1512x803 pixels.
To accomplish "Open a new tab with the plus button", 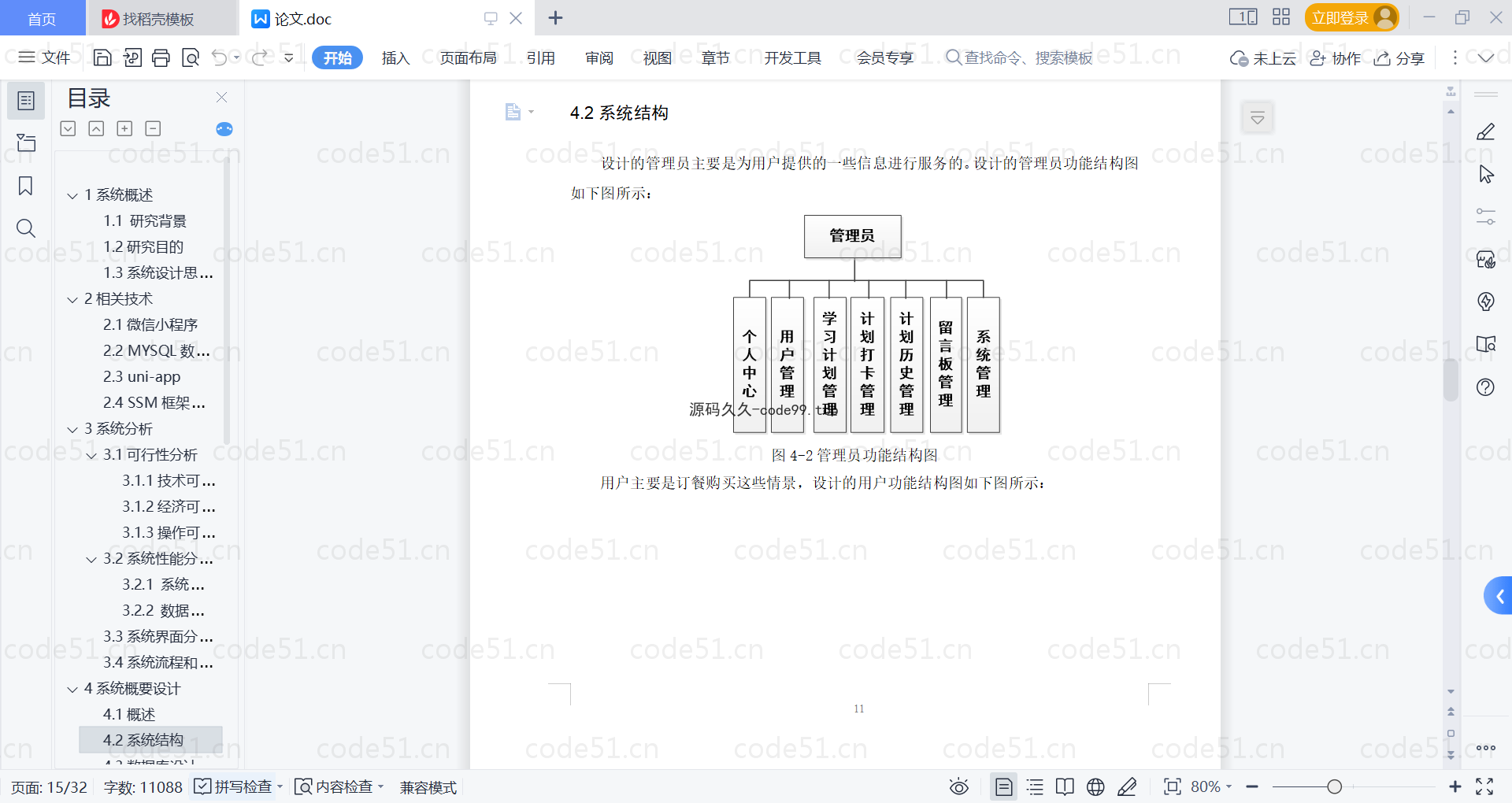I will 555,17.
